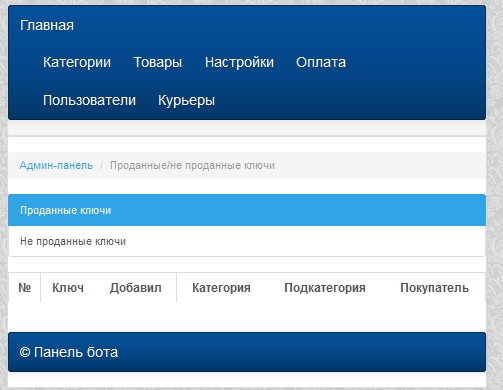The image size is (503, 390).
Task: Open the Товары section
Action: pos(158,62)
